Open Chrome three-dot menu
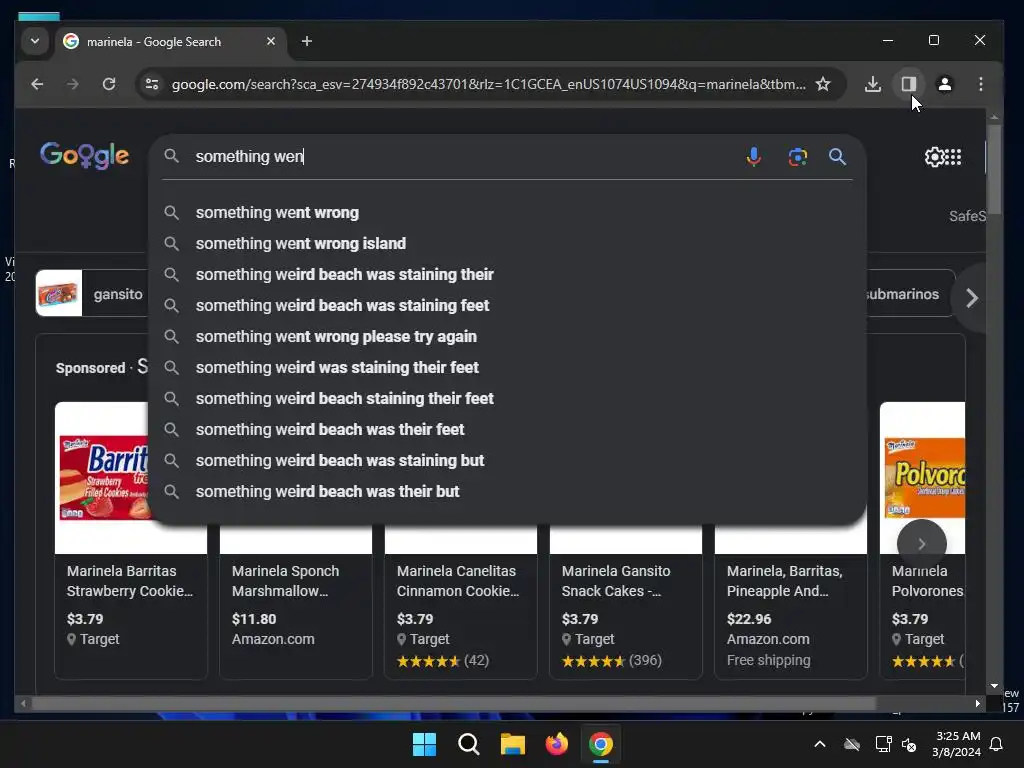 click(980, 84)
